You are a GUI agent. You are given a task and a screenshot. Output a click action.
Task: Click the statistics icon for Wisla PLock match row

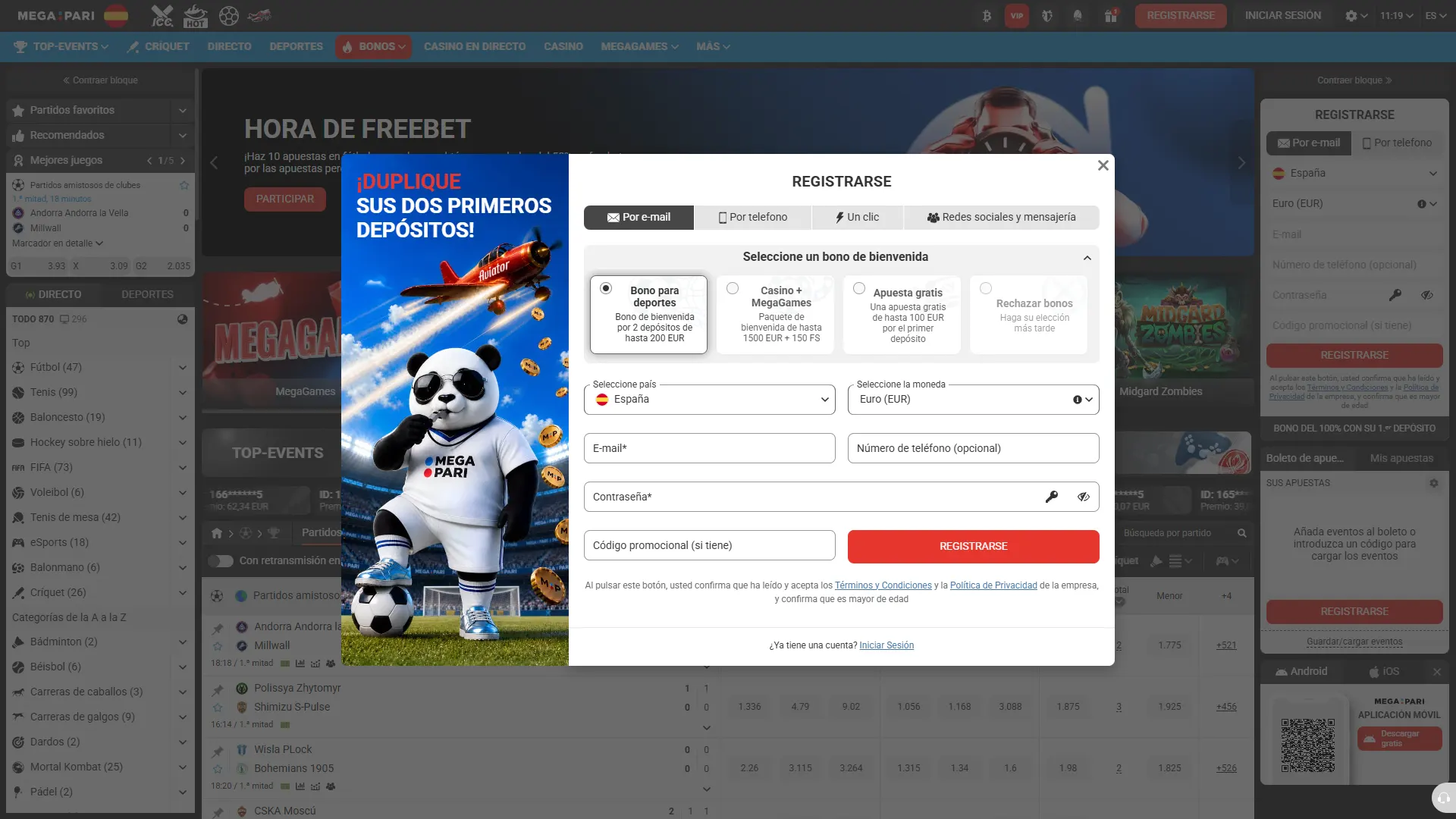pos(300,786)
